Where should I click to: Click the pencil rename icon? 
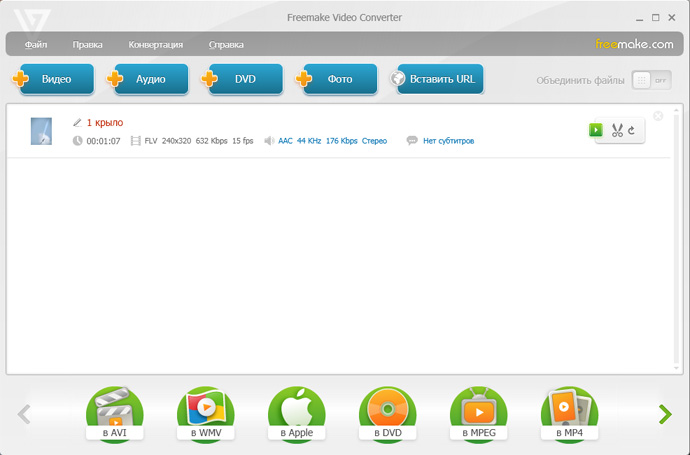tap(77, 122)
